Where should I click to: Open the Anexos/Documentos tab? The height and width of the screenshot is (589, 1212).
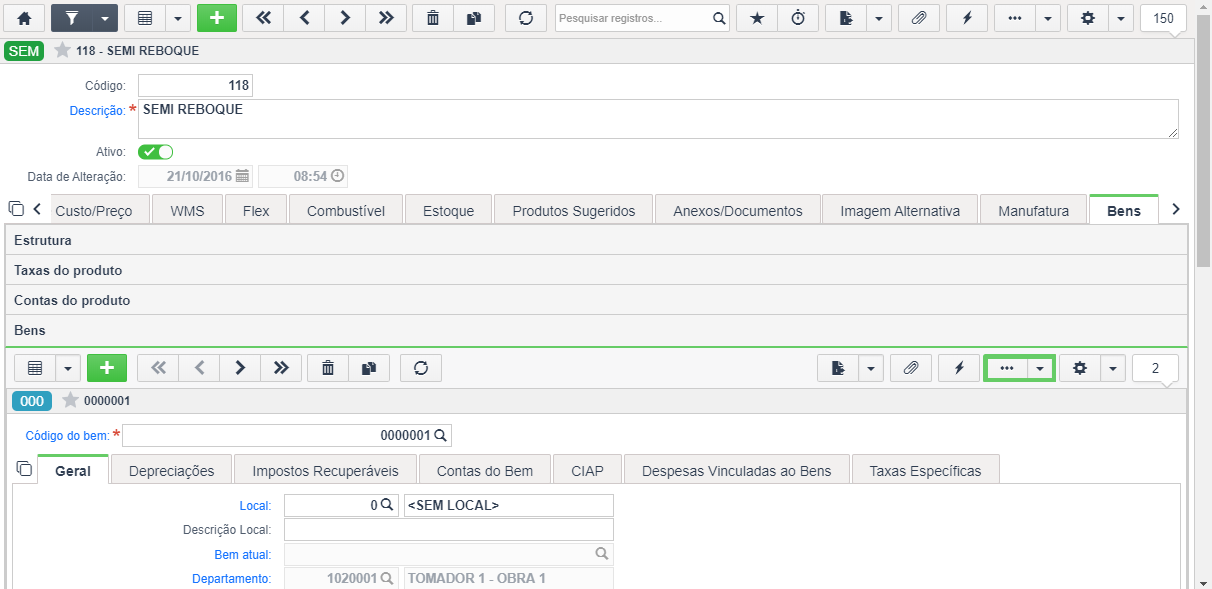pyautogui.click(x=738, y=211)
